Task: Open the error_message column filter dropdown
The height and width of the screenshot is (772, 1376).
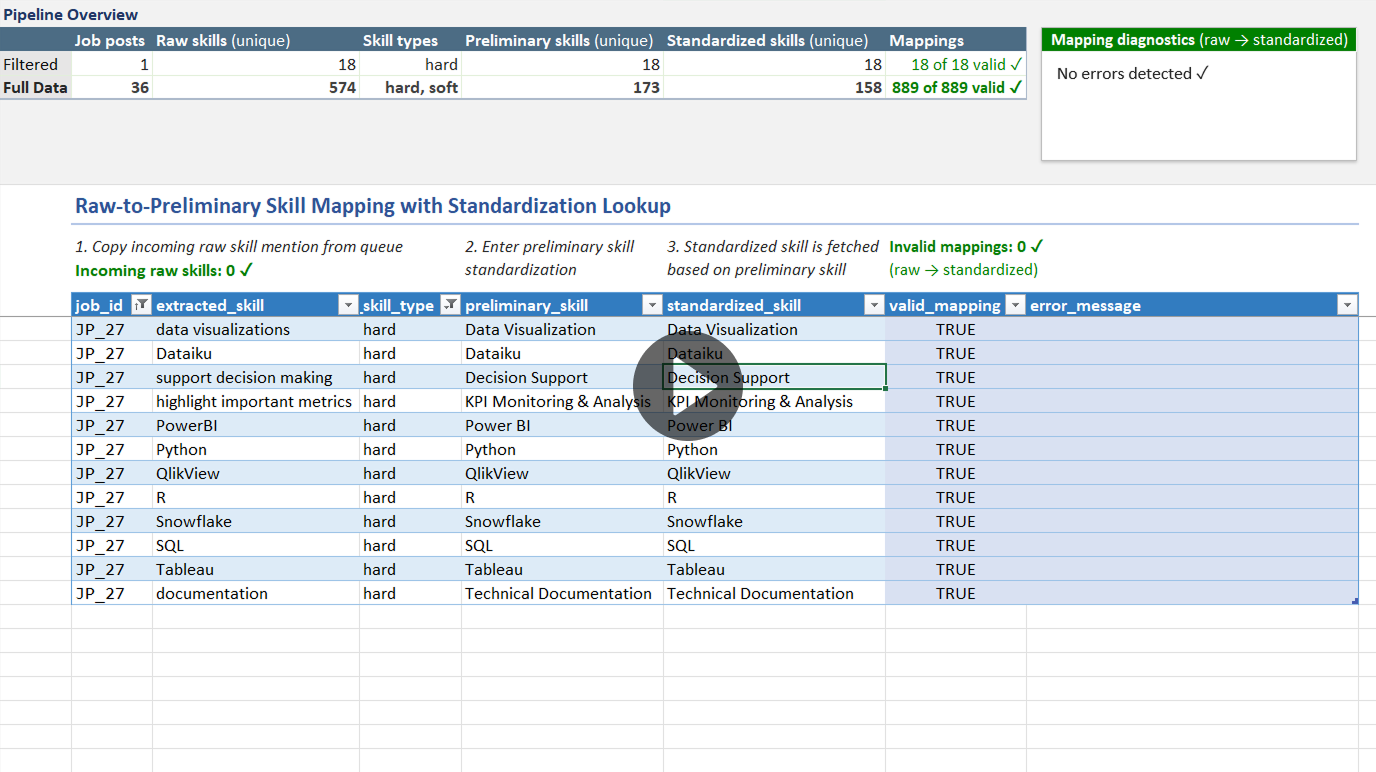Action: click(1347, 305)
